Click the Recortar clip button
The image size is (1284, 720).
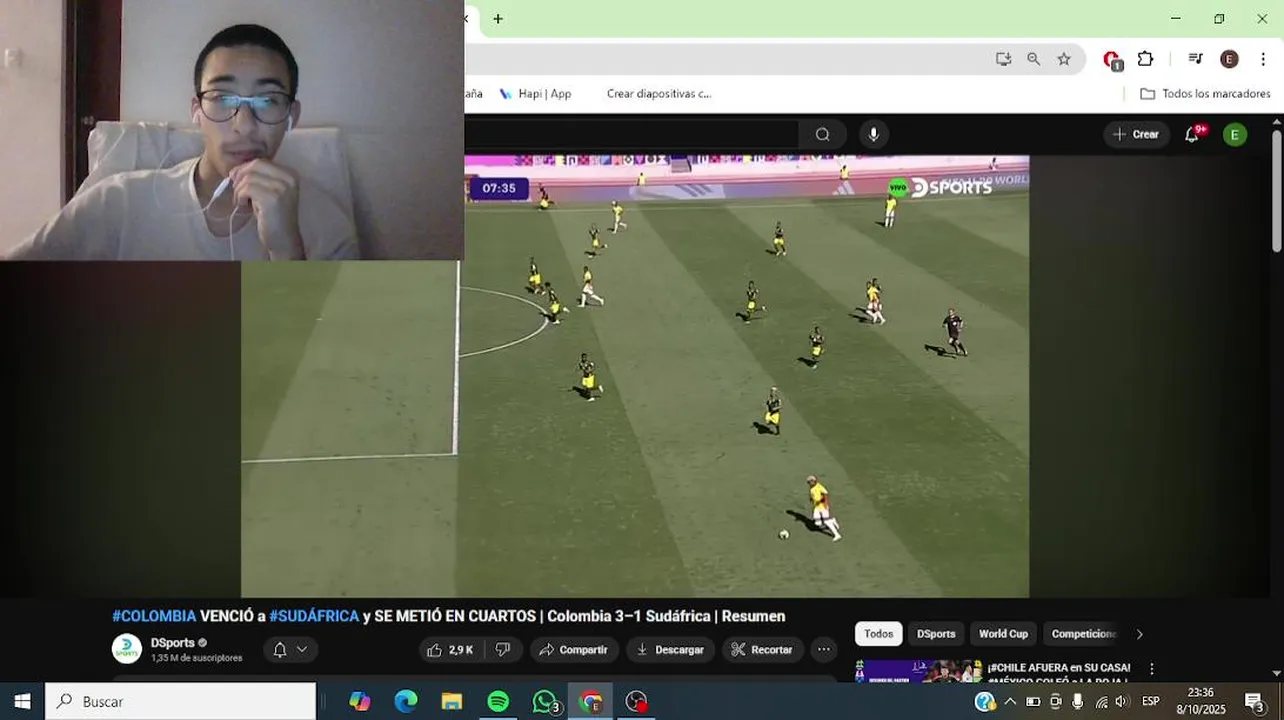coord(762,650)
